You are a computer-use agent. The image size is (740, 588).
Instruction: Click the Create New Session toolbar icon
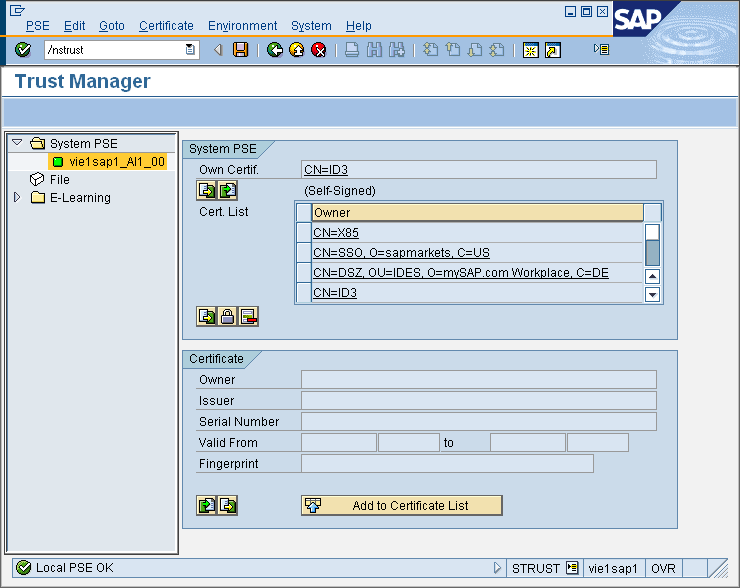click(x=530, y=50)
